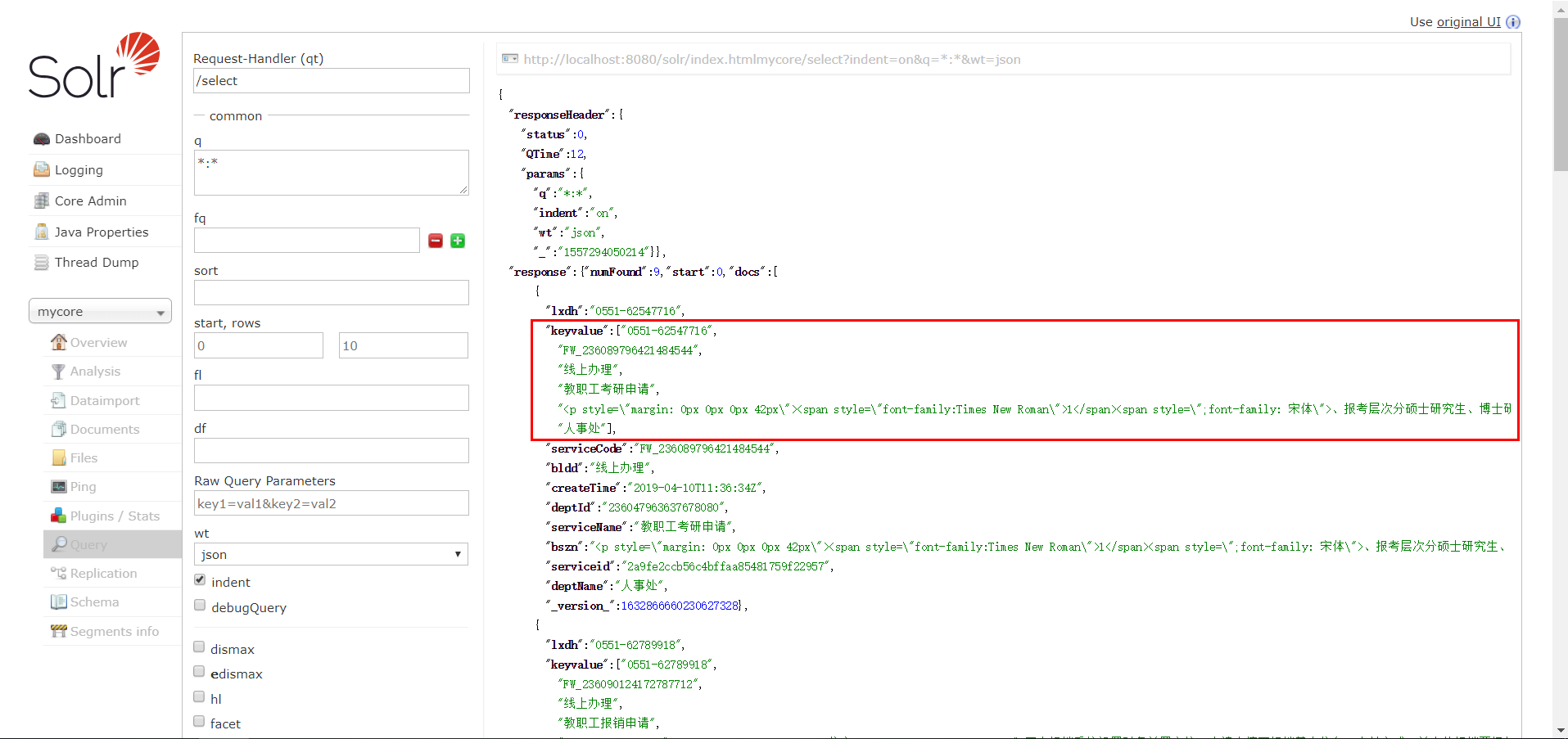Toggle the indent checkbox
The width and height of the screenshot is (1568, 739).
(x=200, y=580)
